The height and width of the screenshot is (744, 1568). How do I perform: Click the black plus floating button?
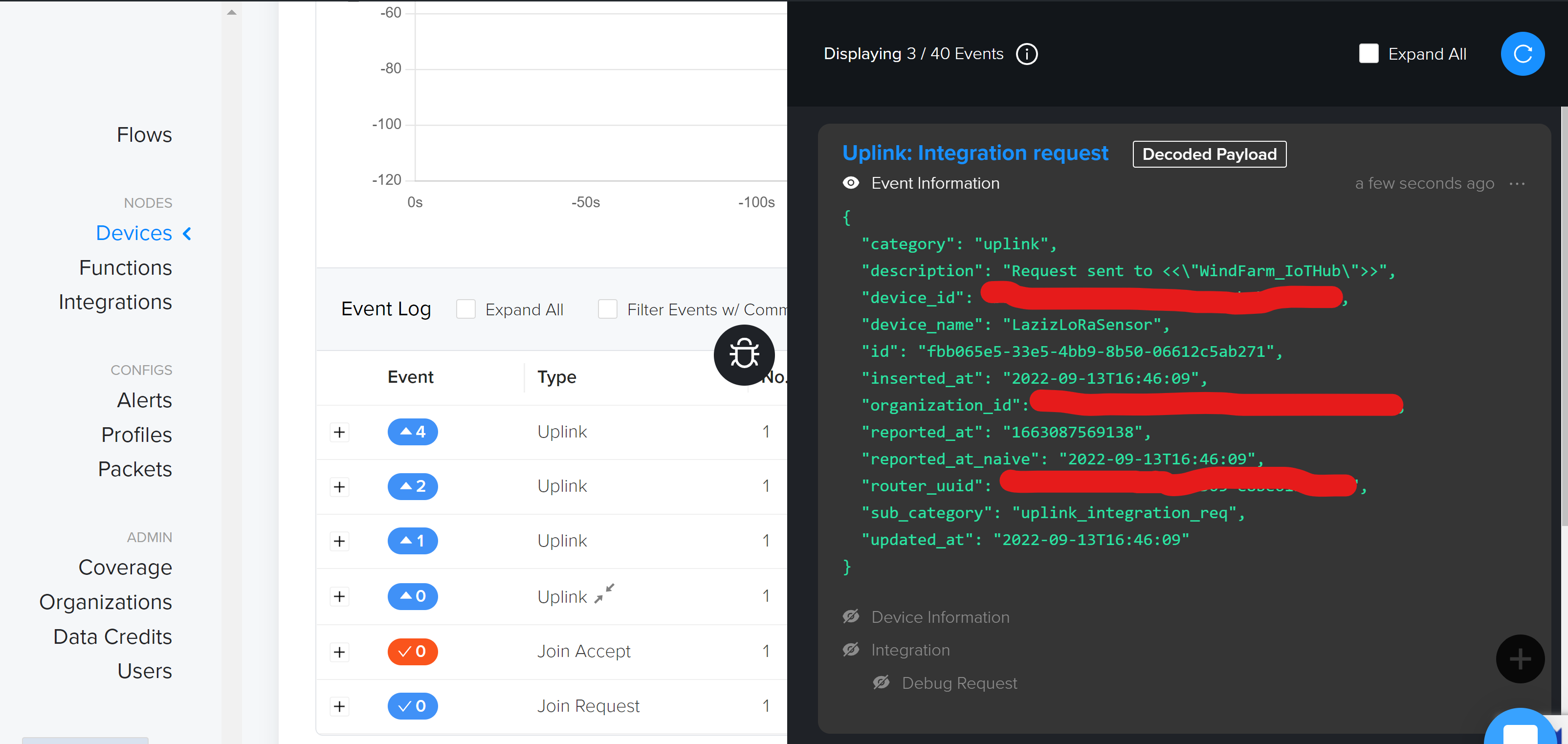pos(1519,658)
